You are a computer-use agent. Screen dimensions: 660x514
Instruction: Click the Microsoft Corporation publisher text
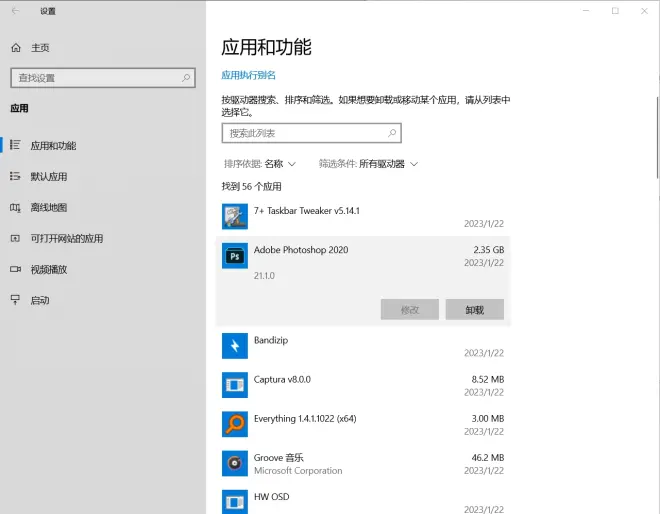pyautogui.click(x=298, y=471)
